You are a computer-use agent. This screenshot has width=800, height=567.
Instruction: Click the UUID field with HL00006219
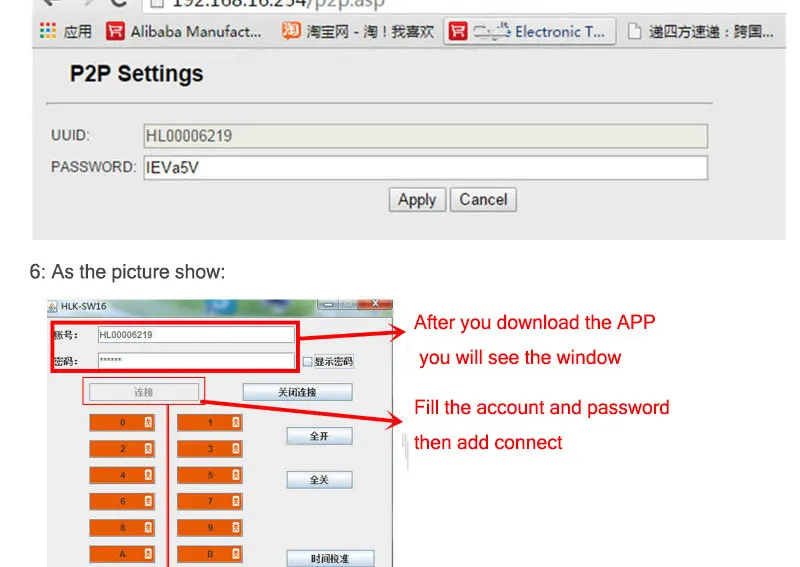click(x=426, y=136)
